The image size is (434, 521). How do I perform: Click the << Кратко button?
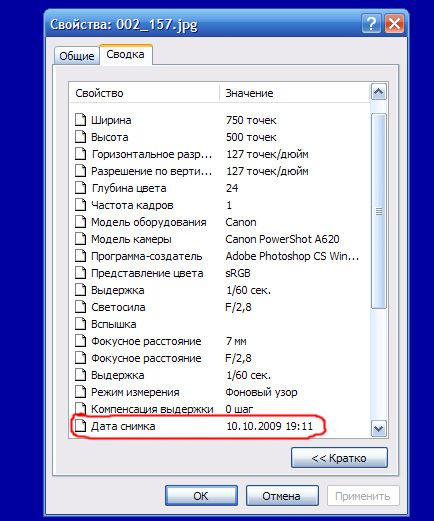[x=339, y=458]
